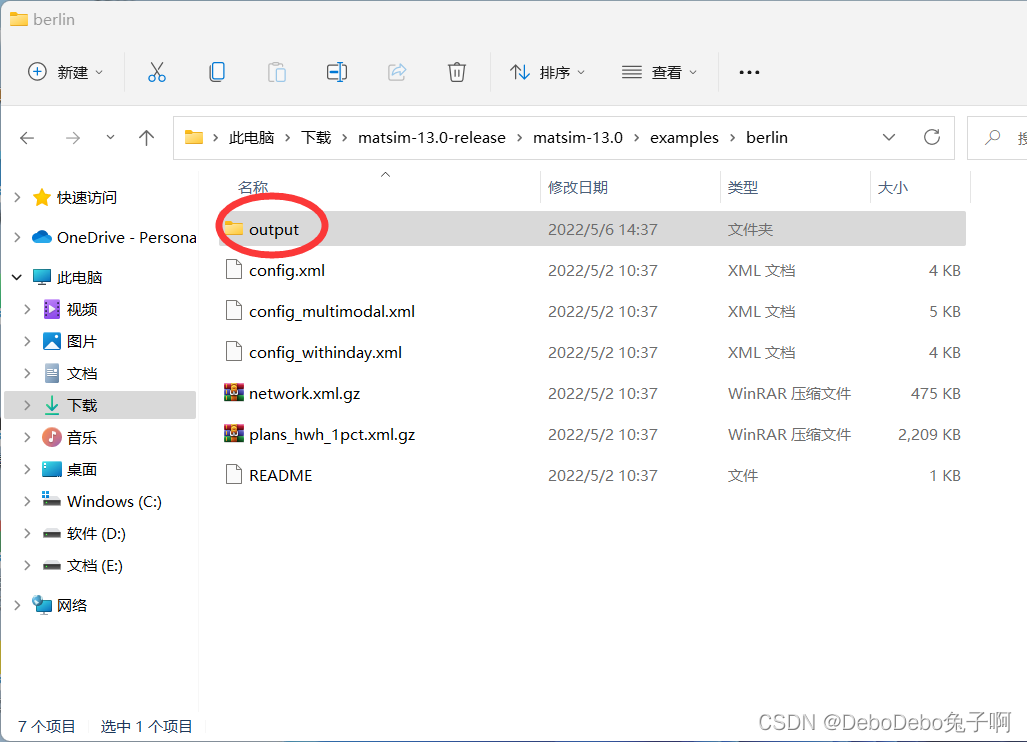The height and width of the screenshot is (742, 1027).
Task: Click the config_multimodal.xml file icon
Action: click(x=234, y=310)
